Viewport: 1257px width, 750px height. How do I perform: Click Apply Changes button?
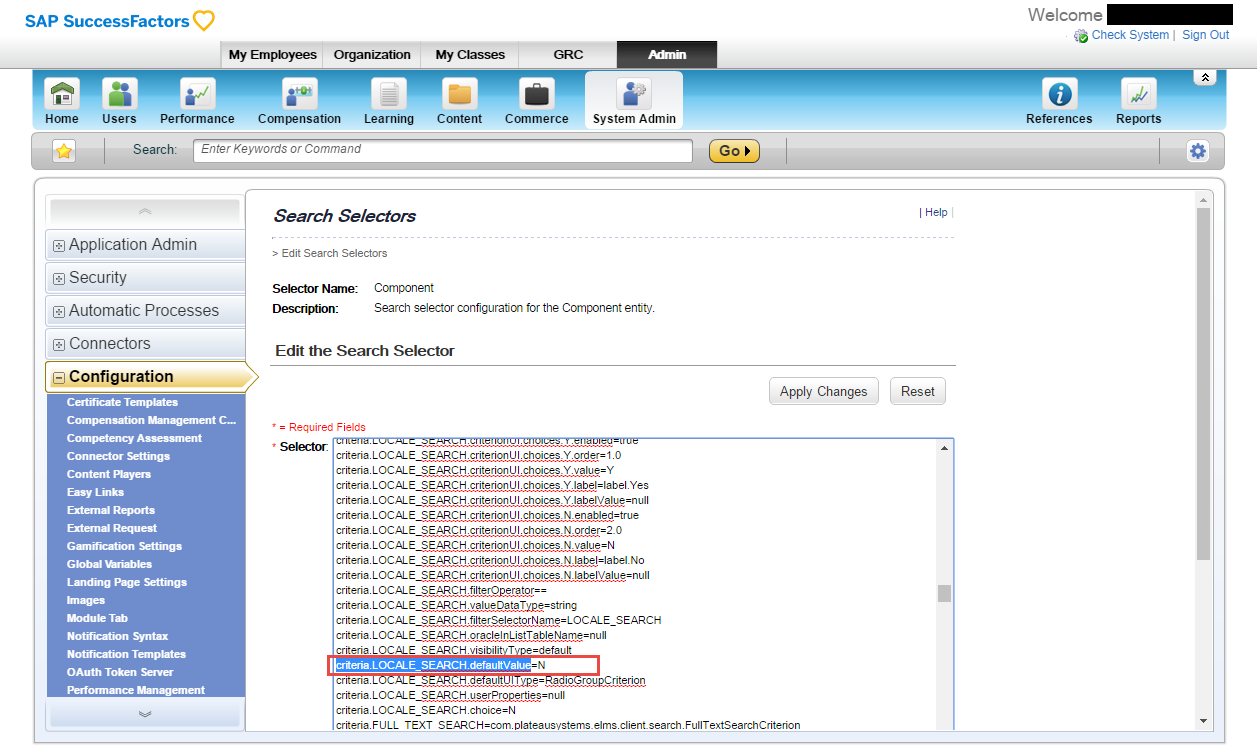(x=823, y=391)
